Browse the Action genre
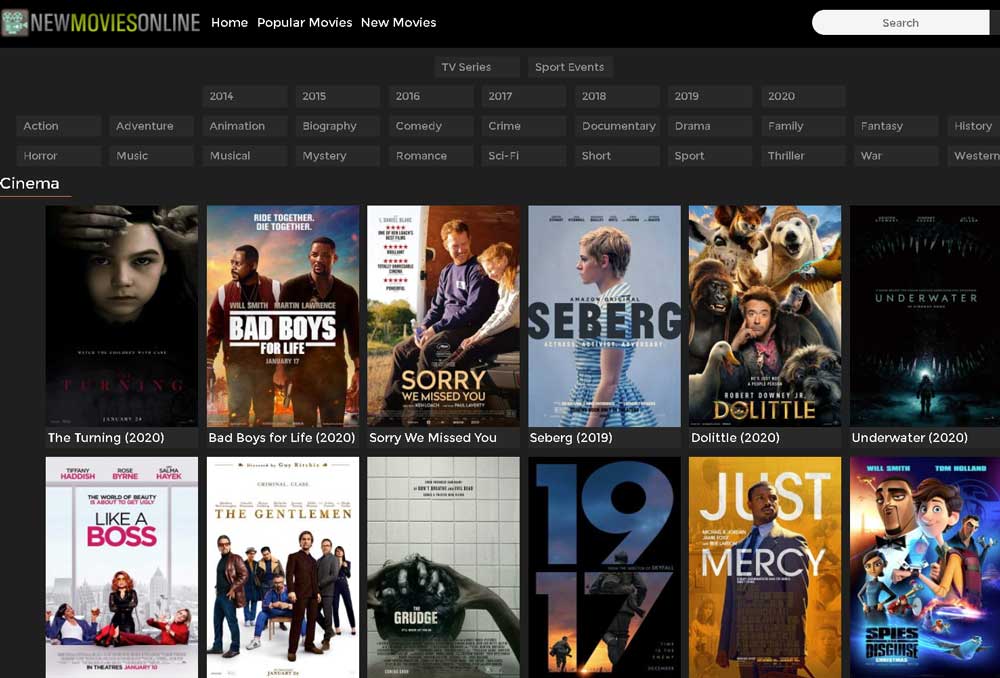The height and width of the screenshot is (678, 1000). [x=59, y=126]
